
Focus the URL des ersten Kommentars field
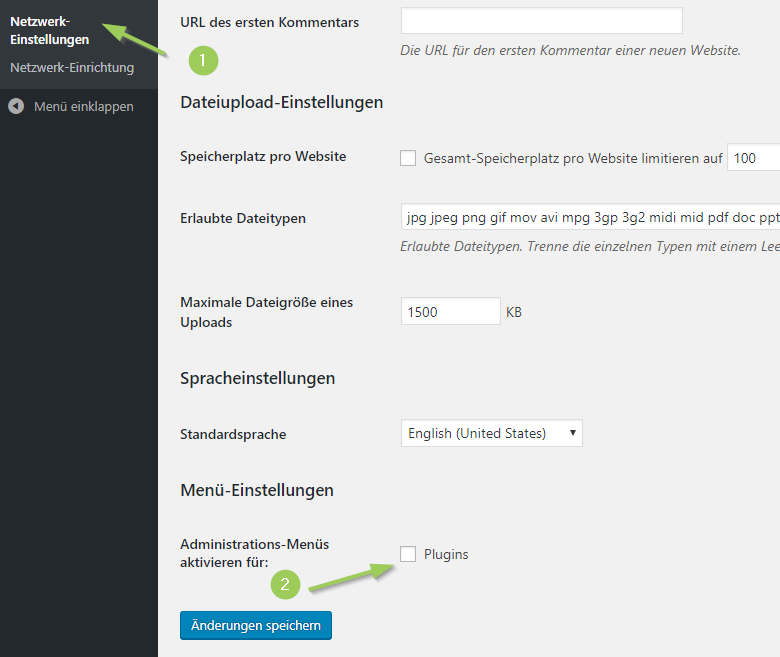(x=542, y=21)
